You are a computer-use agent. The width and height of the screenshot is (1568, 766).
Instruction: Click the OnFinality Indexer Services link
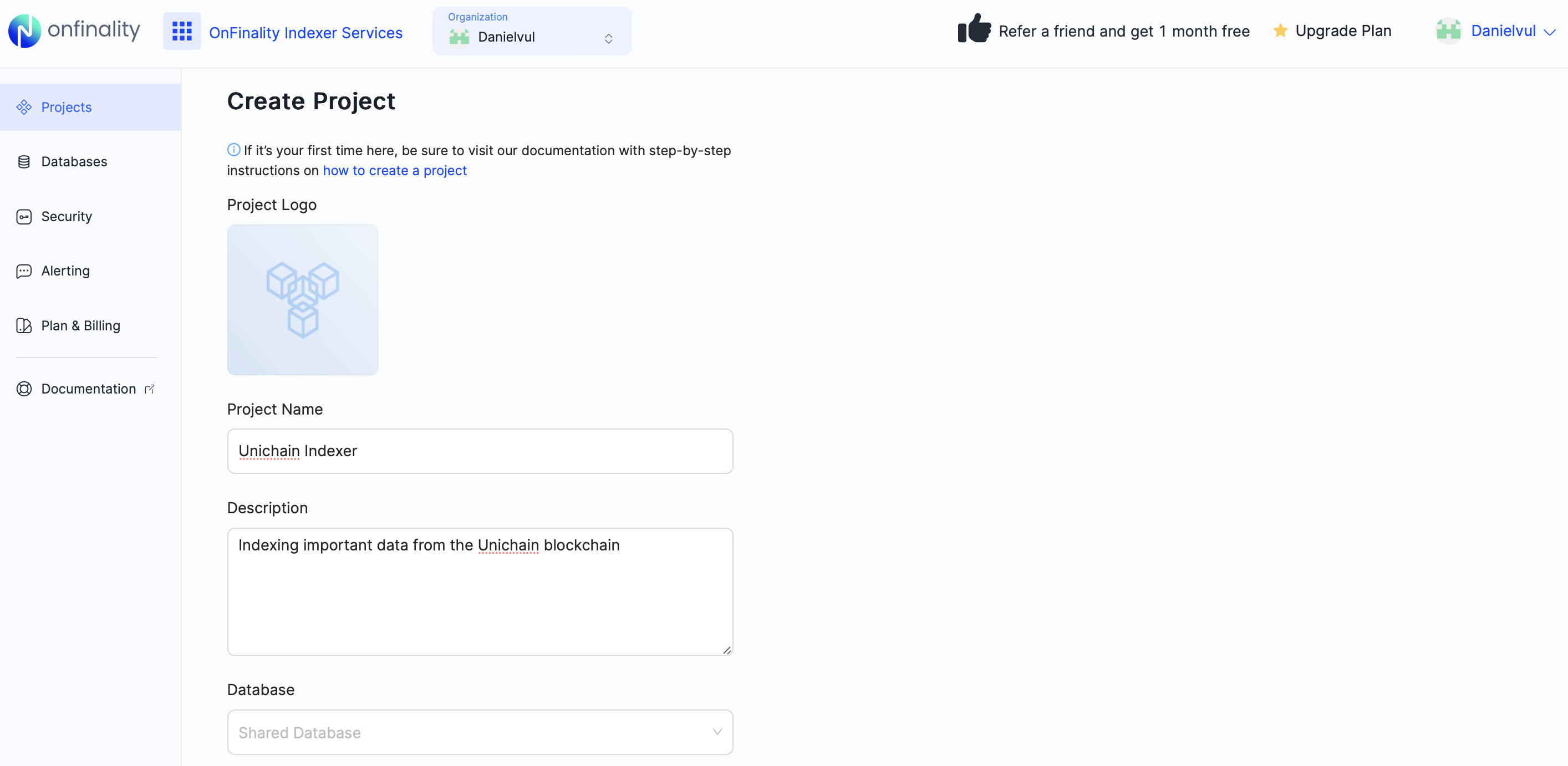(306, 33)
